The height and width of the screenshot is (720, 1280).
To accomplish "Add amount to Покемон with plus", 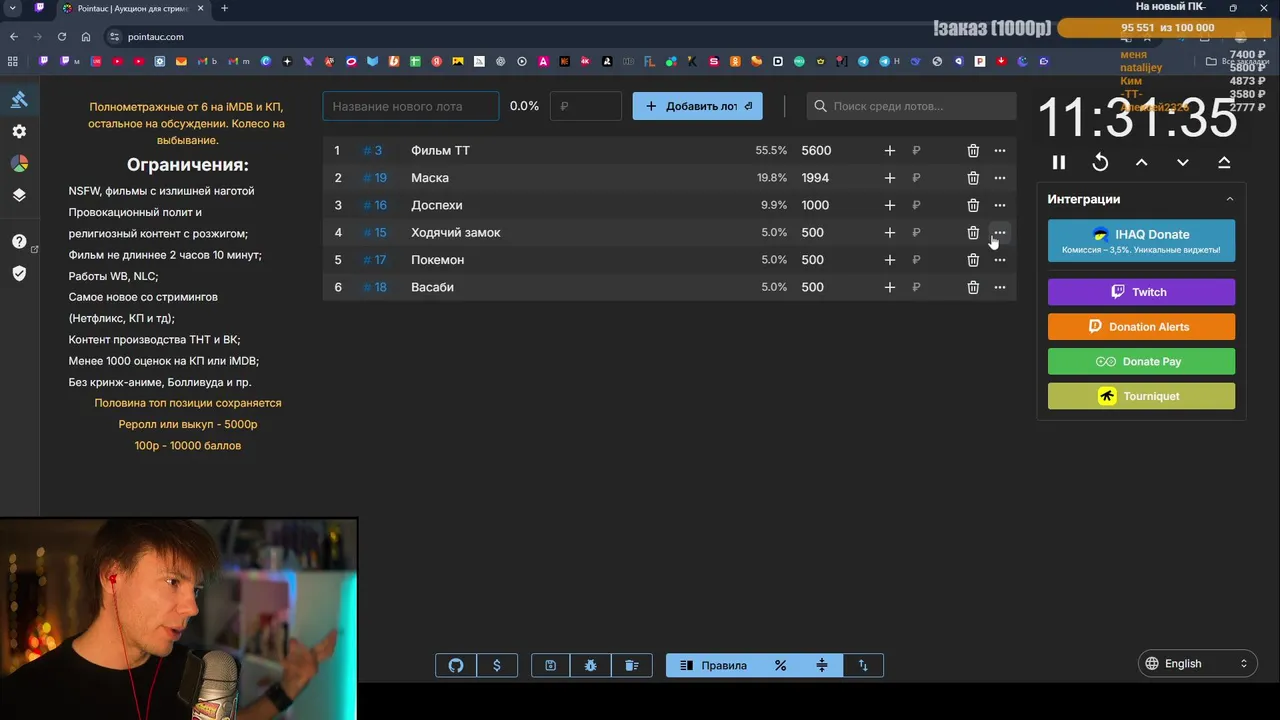I will 890,260.
